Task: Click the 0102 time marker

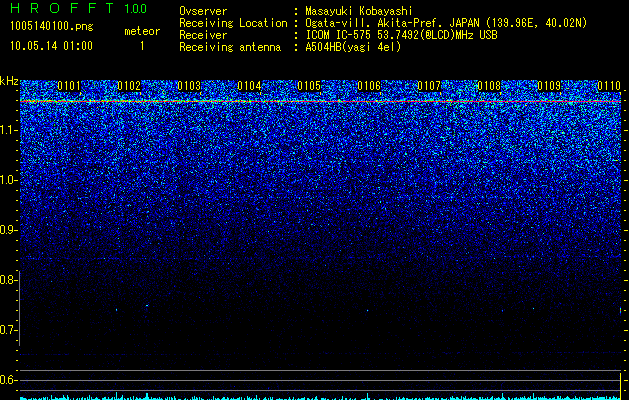Action: click(x=129, y=86)
